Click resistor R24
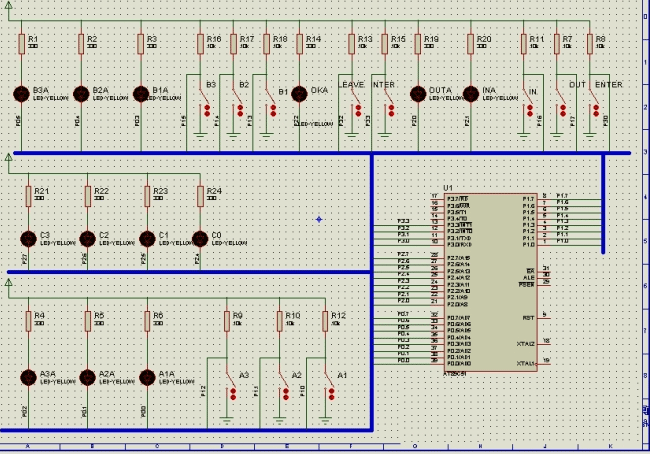 (x=200, y=196)
